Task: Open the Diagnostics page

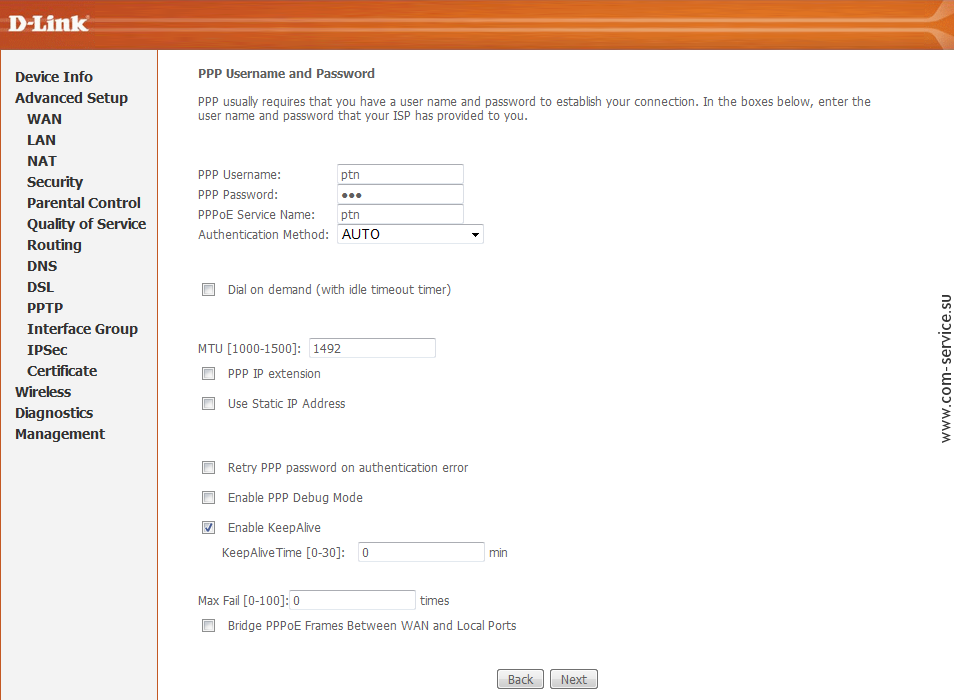Action: click(x=54, y=413)
